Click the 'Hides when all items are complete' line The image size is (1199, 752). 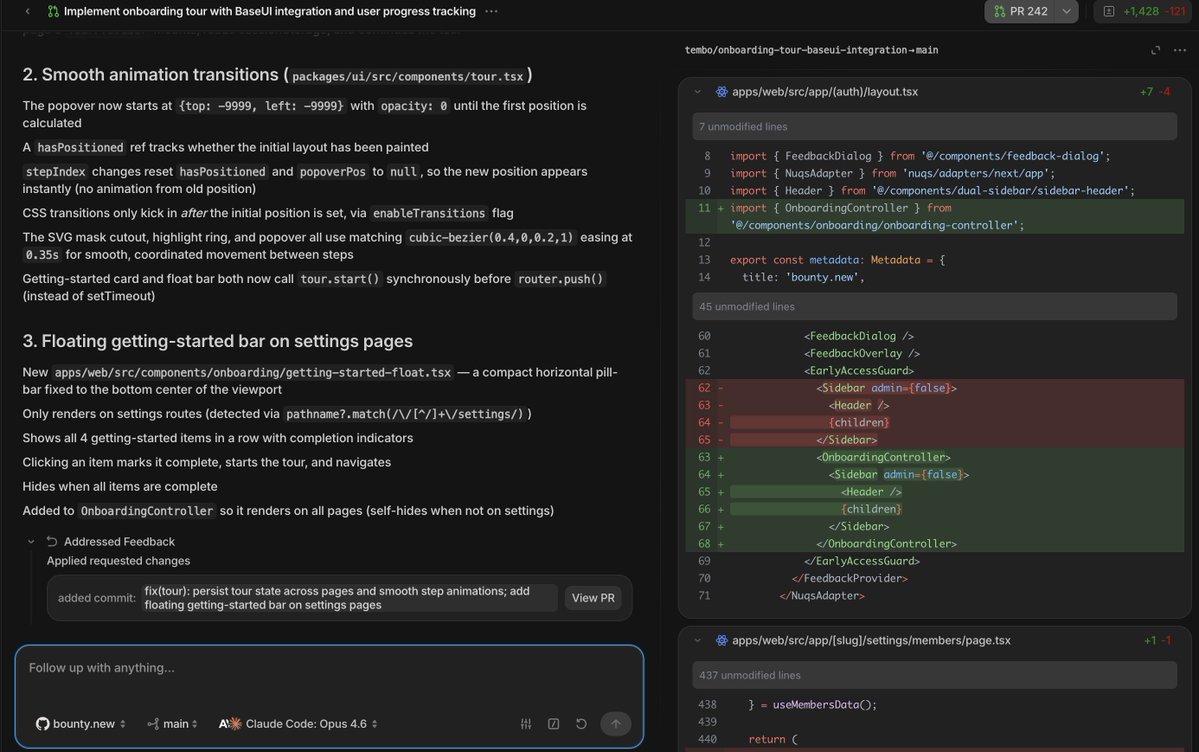pyautogui.click(x=120, y=487)
